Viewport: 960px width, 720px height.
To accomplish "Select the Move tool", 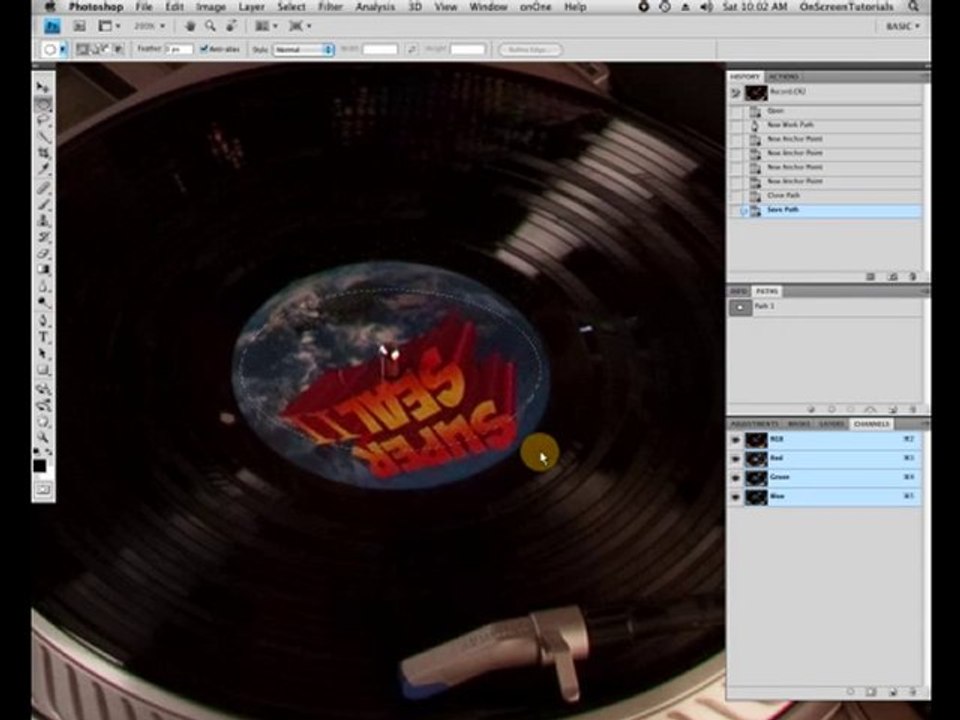I will [x=43, y=87].
